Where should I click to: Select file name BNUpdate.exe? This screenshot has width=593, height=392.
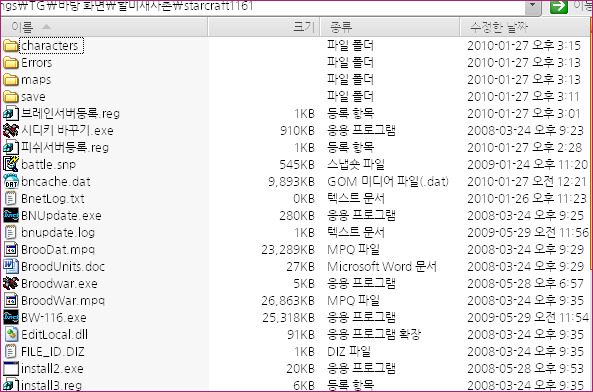61,215
